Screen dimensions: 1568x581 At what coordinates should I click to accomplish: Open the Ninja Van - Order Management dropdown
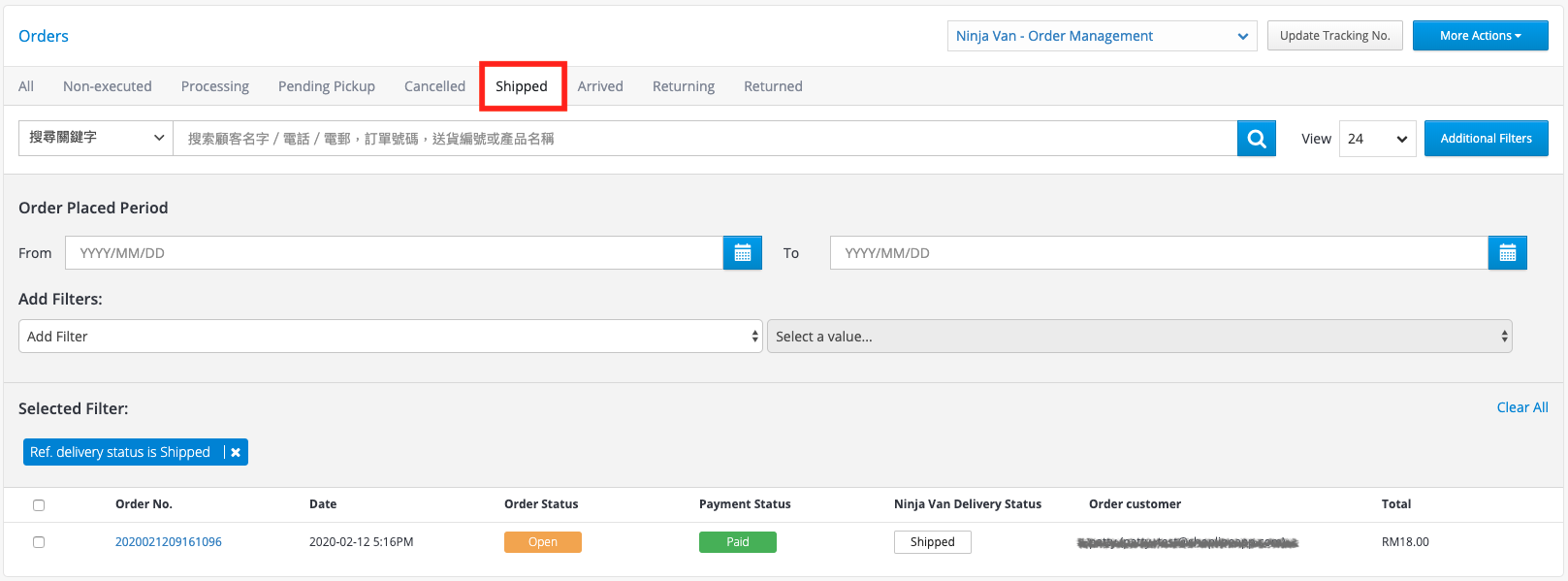click(x=1102, y=36)
